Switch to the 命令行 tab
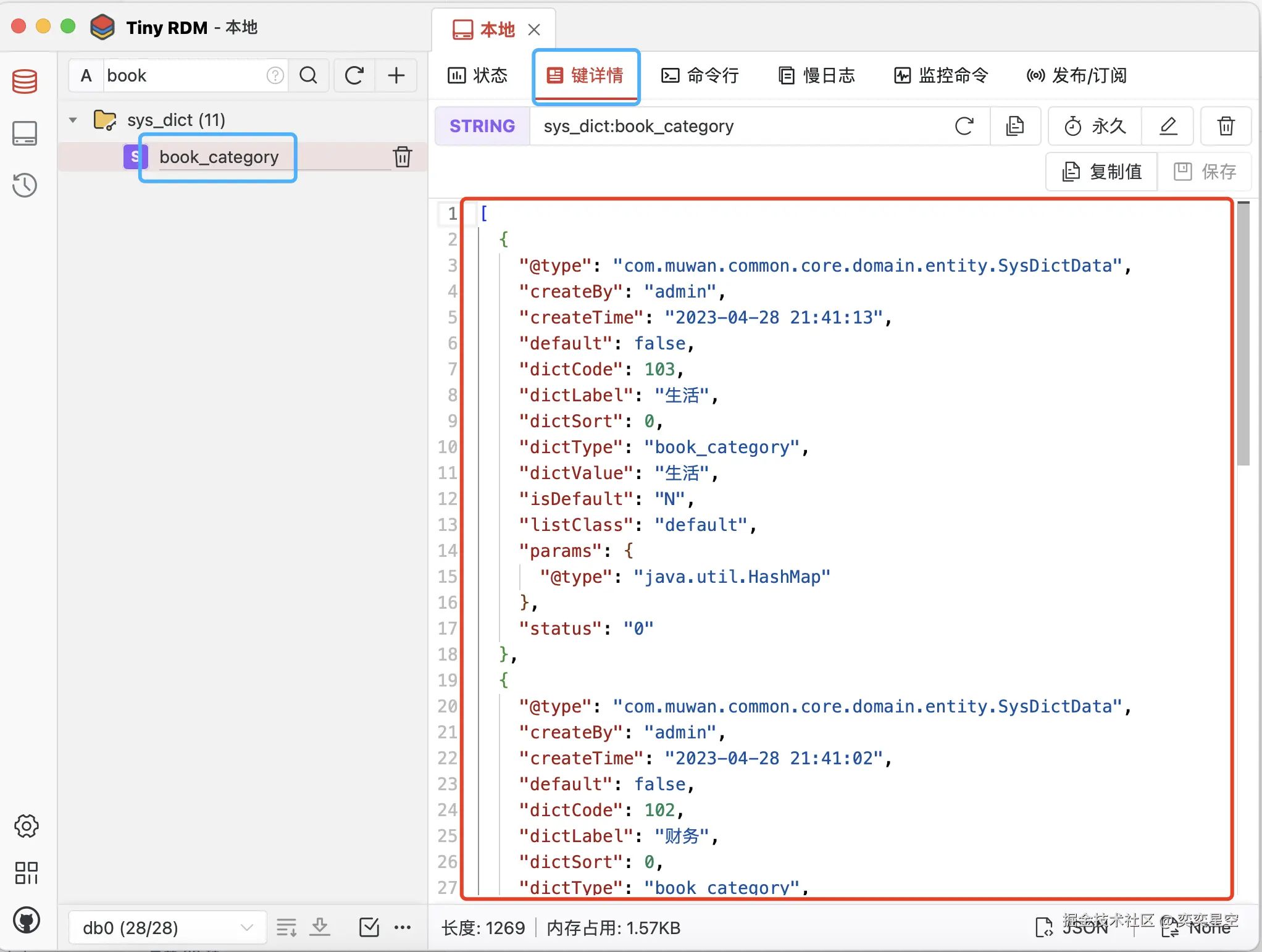The height and width of the screenshot is (952, 1262). (x=700, y=75)
